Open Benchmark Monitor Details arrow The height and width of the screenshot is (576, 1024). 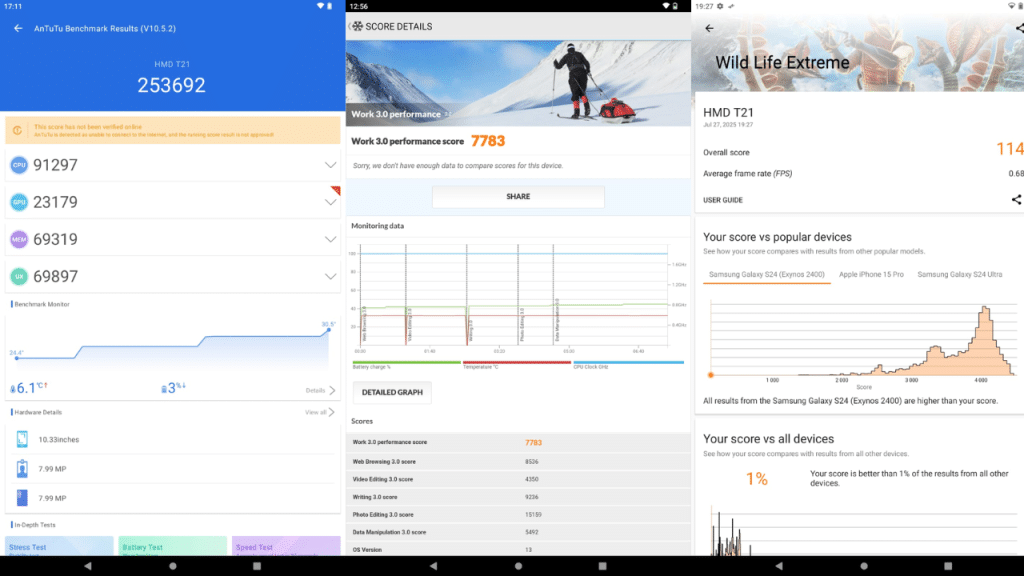[321, 391]
